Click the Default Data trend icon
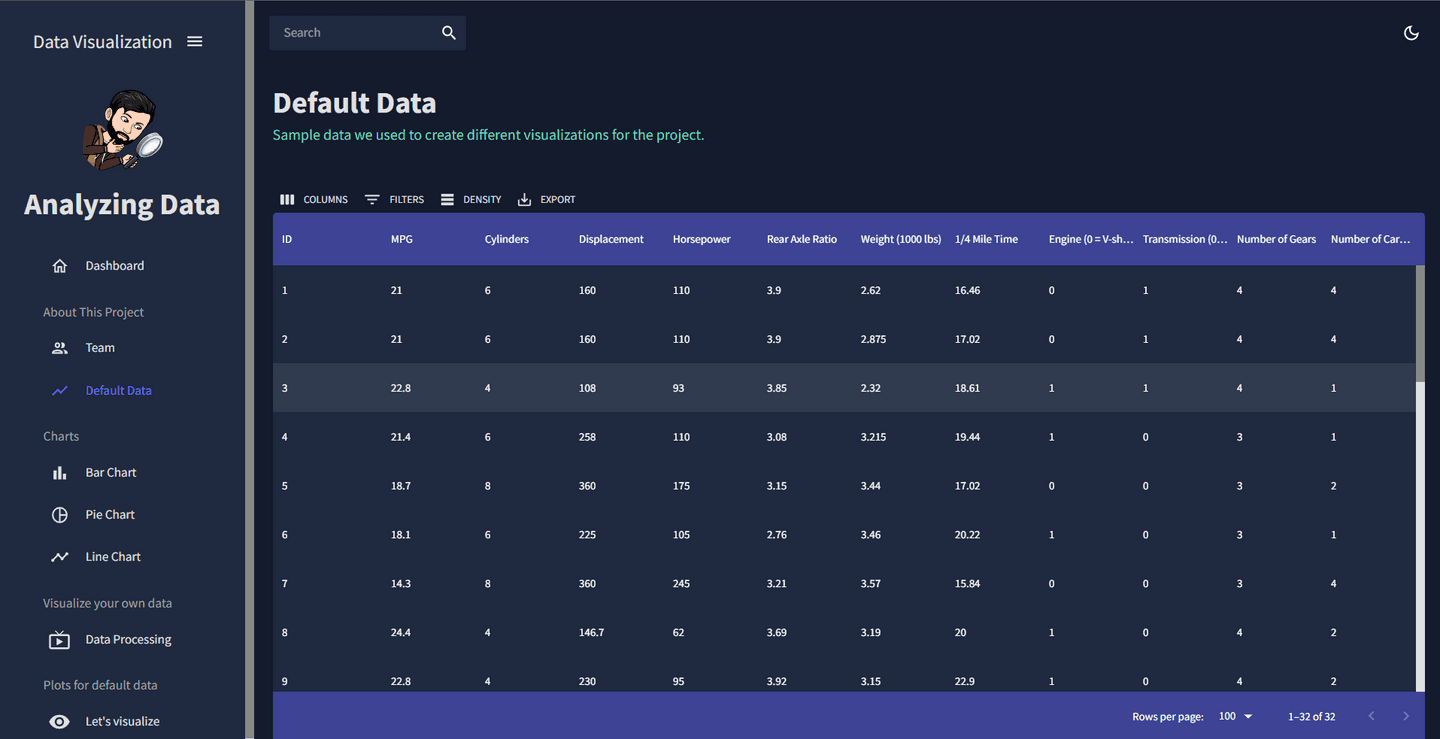Screen dimensions: 1440x739 (x=60, y=391)
